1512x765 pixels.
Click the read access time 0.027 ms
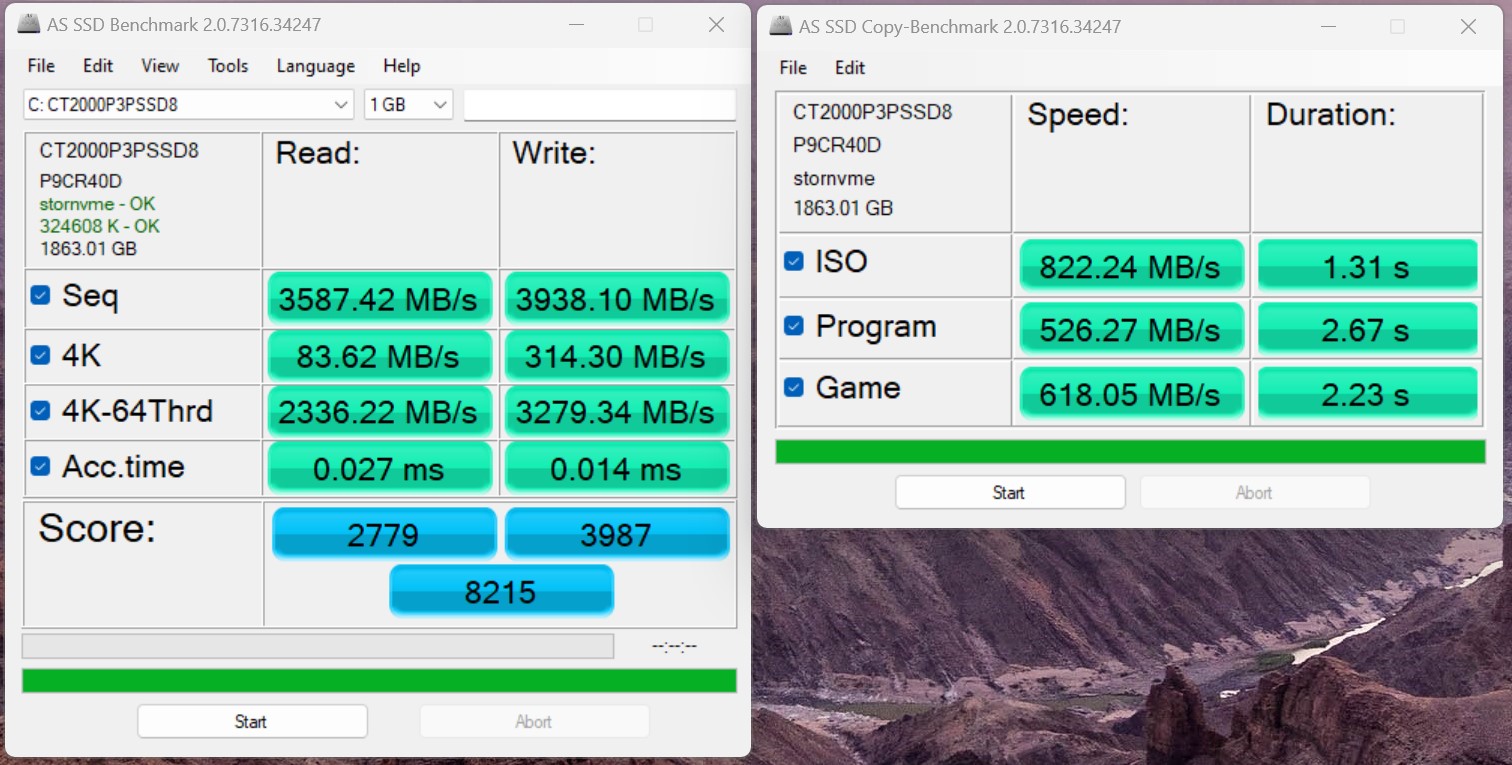pos(378,468)
